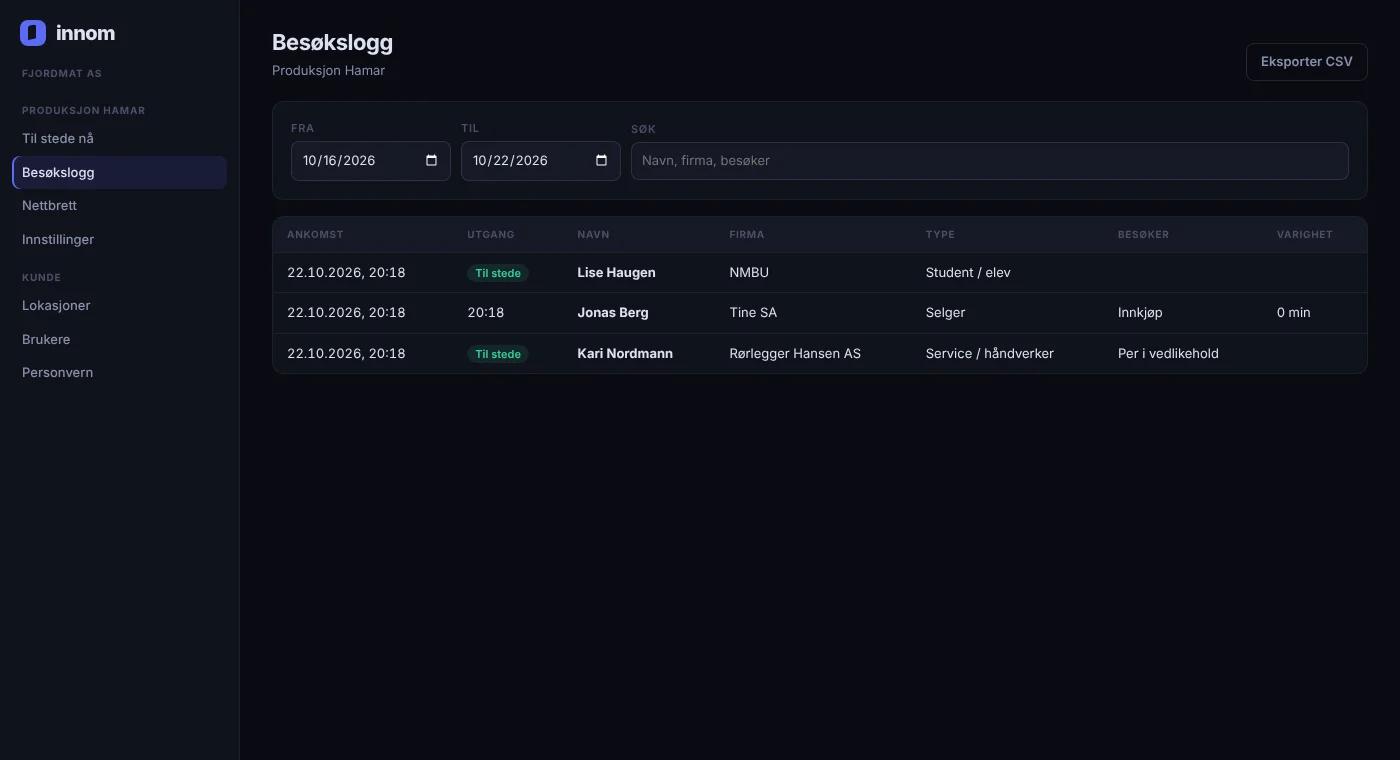The width and height of the screenshot is (1400, 760).
Task: Click Per i vedlikehold cell
Action: coord(1168,354)
